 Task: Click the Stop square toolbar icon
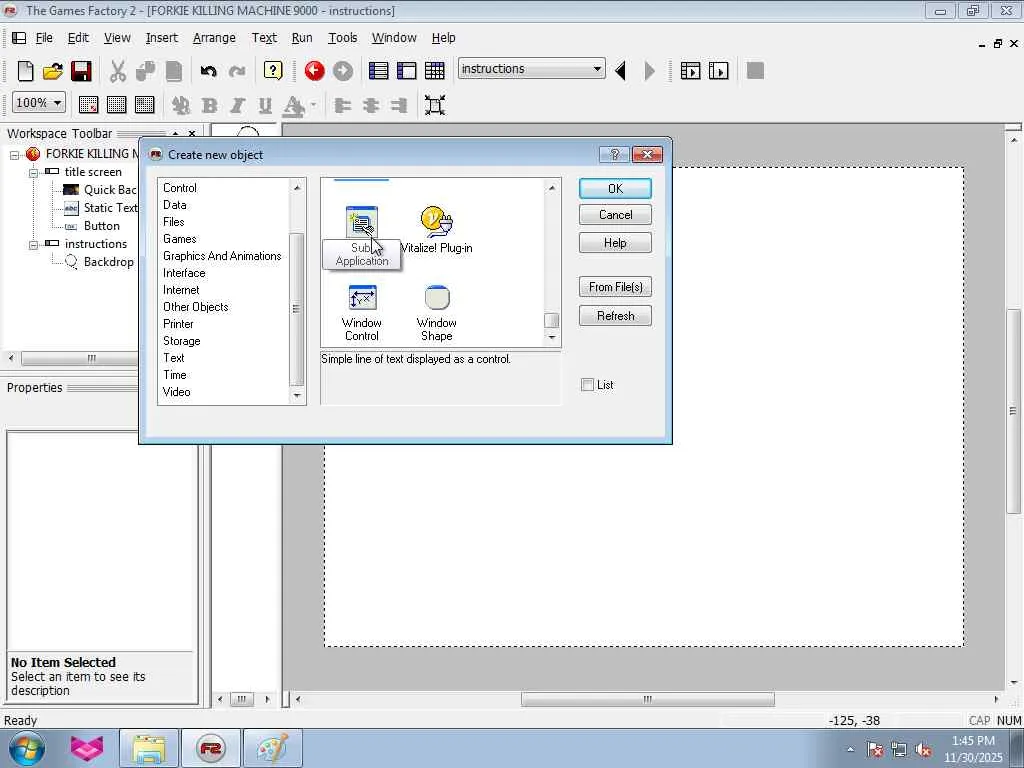pyautogui.click(x=755, y=70)
